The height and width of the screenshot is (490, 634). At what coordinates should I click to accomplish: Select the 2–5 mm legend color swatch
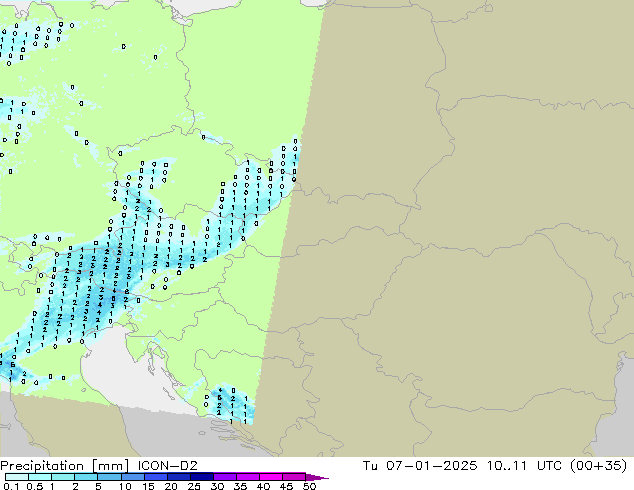tap(86, 477)
